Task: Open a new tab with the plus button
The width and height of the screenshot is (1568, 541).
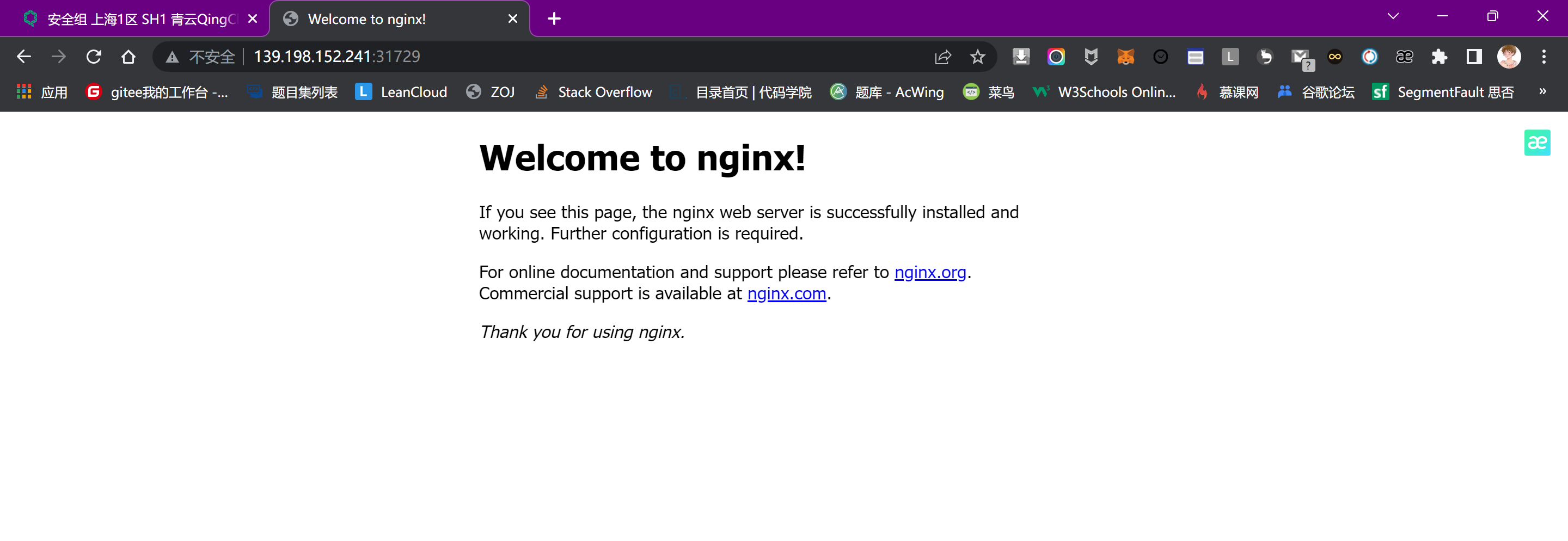Action: pyautogui.click(x=554, y=19)
